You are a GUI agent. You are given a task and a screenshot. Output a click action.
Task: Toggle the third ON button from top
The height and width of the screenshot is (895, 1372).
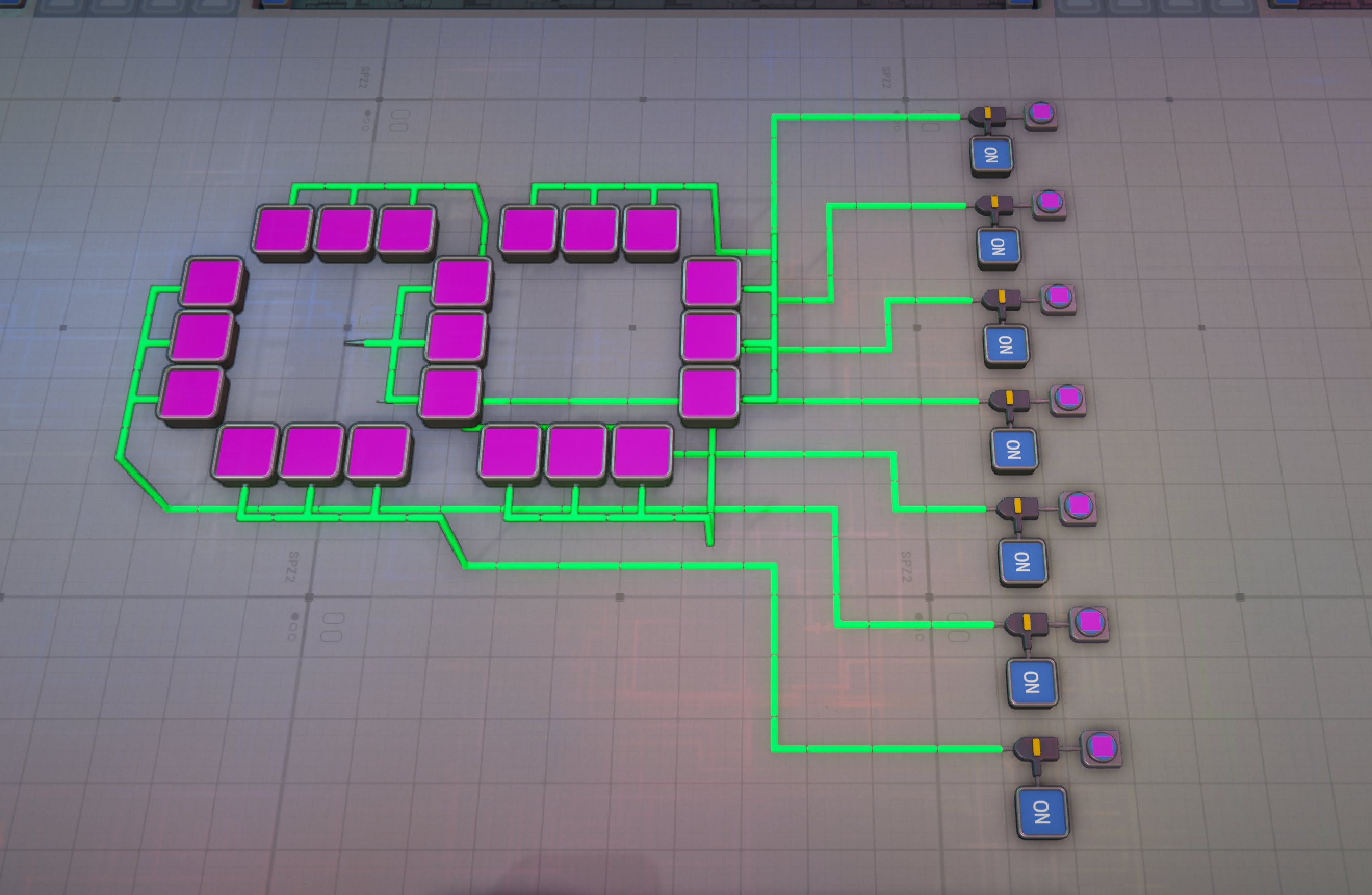point(1006,346)
